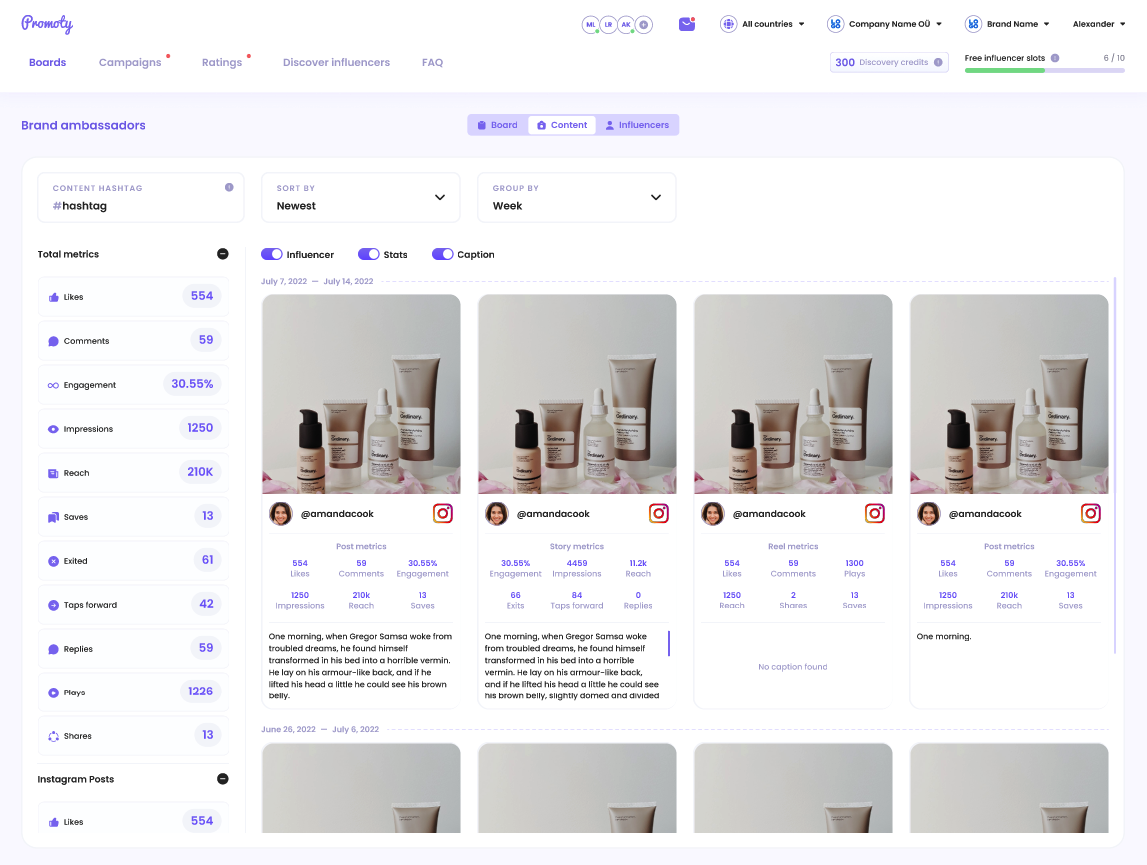Viewport: 1147px width, 865px height.
Task: Toggle the Caption switch
Action: click(x=443, y=254)
